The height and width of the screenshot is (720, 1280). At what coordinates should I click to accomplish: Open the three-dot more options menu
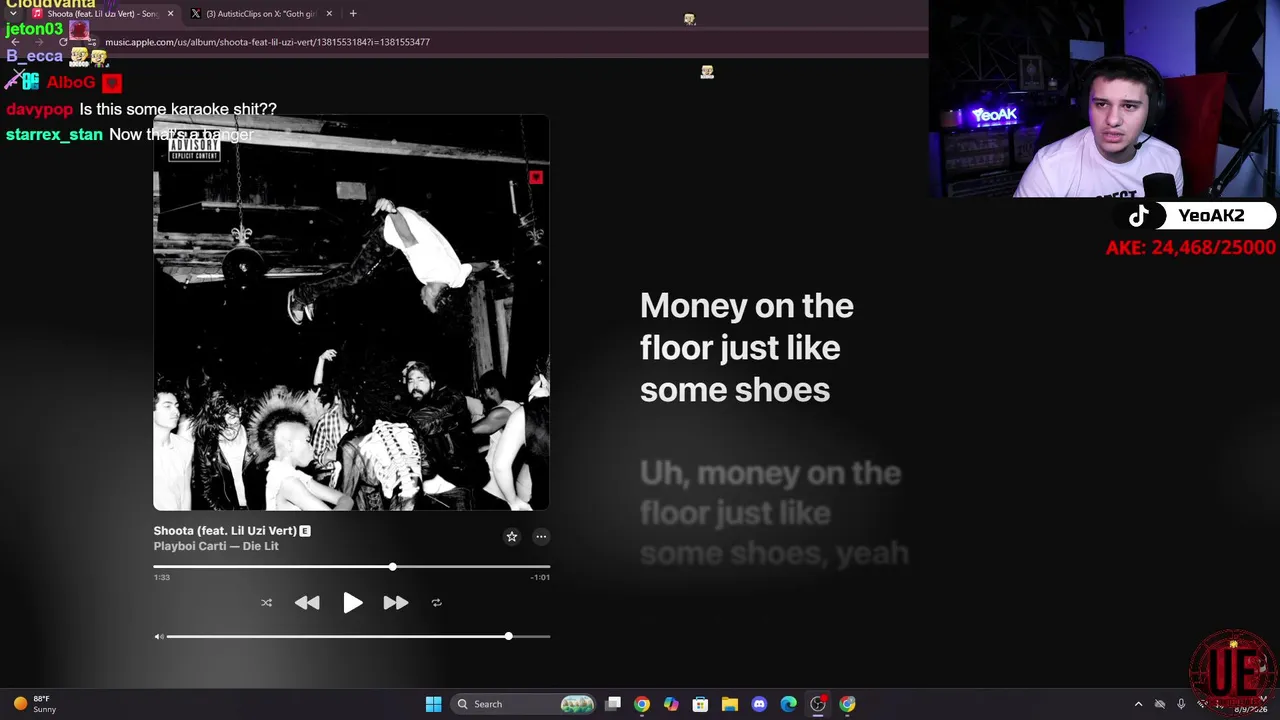pos(541,537)
